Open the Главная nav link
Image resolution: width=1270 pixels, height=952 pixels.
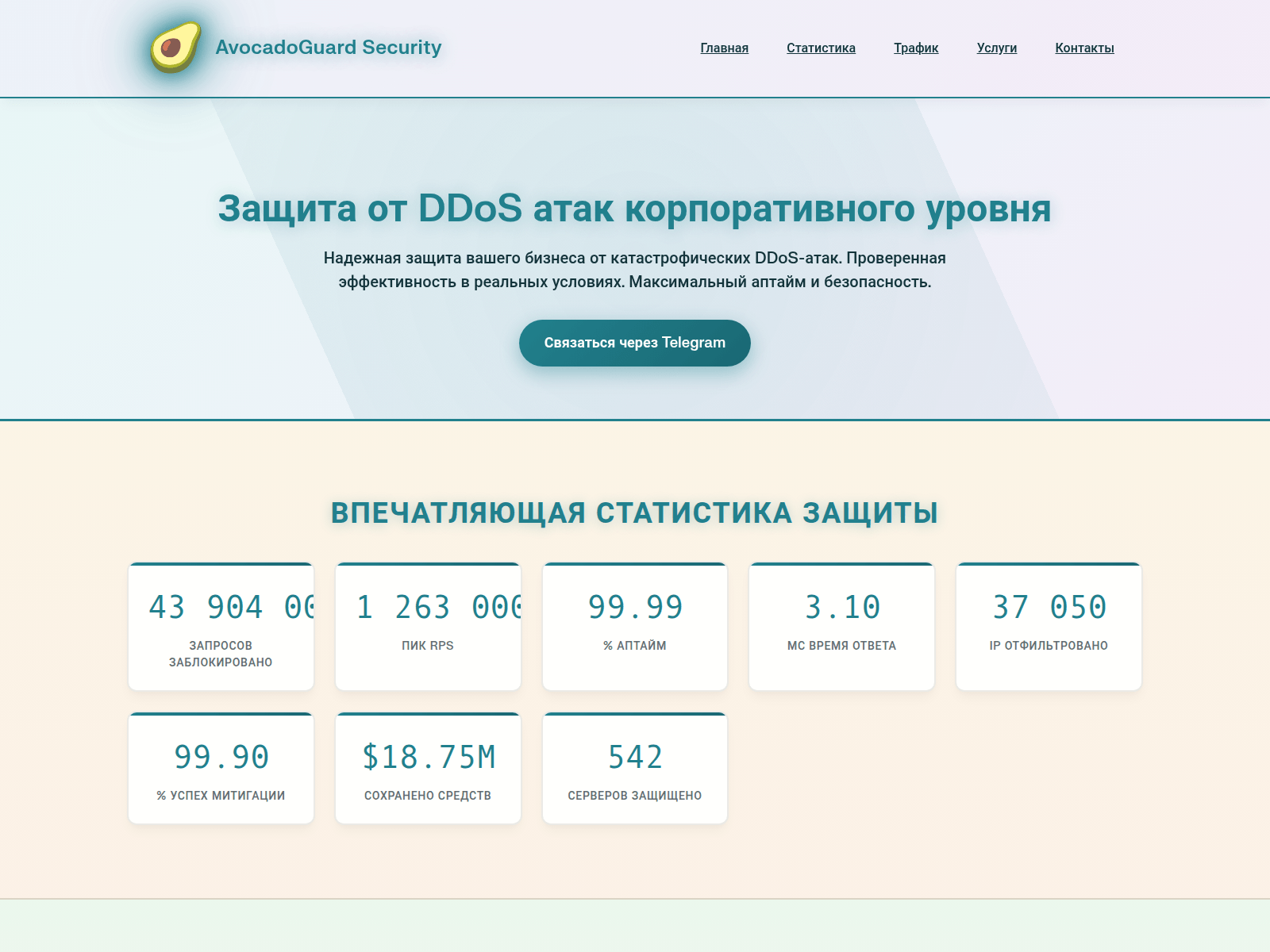click(724, 48)
